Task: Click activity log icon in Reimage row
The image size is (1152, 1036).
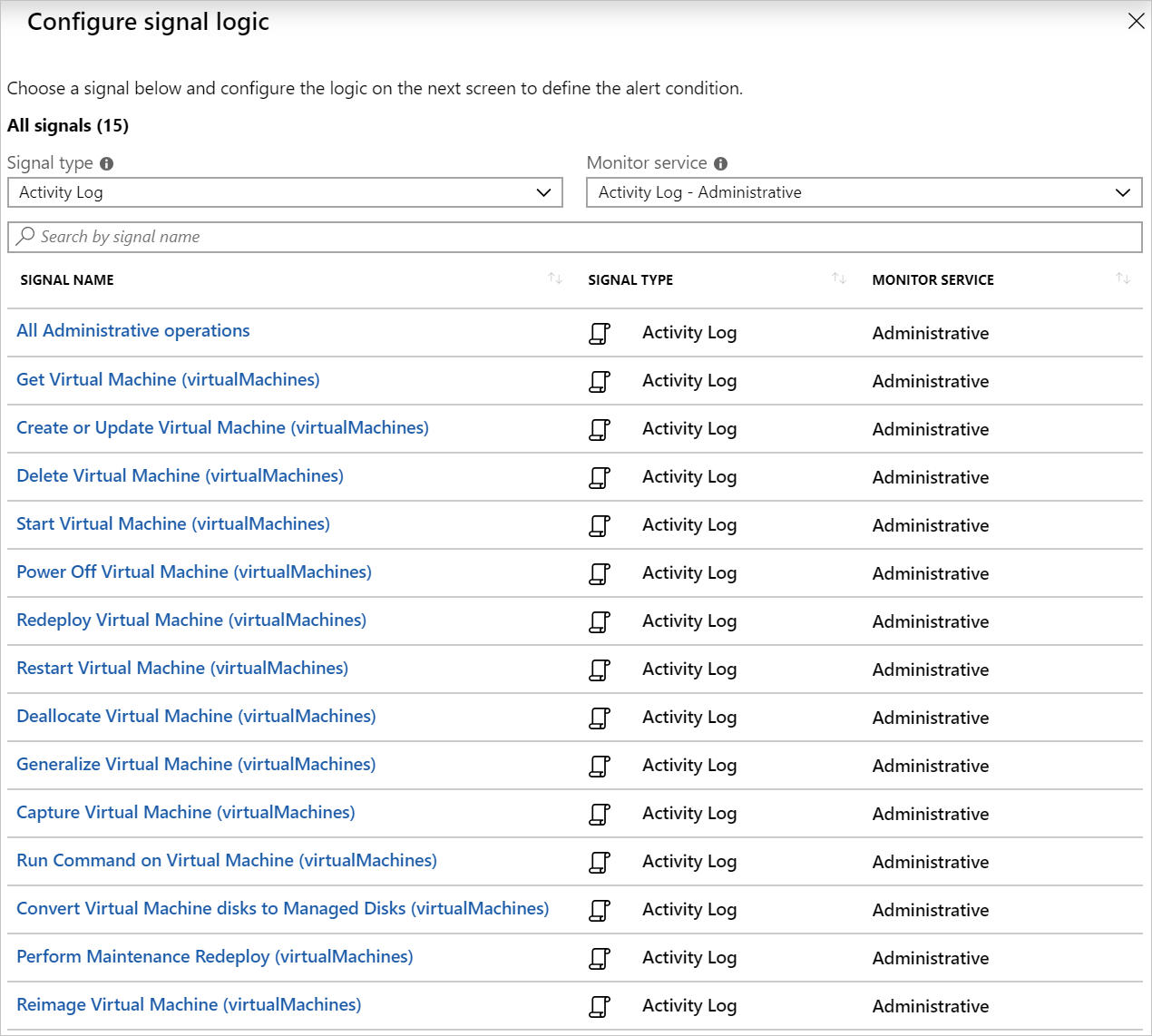Action: tap(600, 1007)
